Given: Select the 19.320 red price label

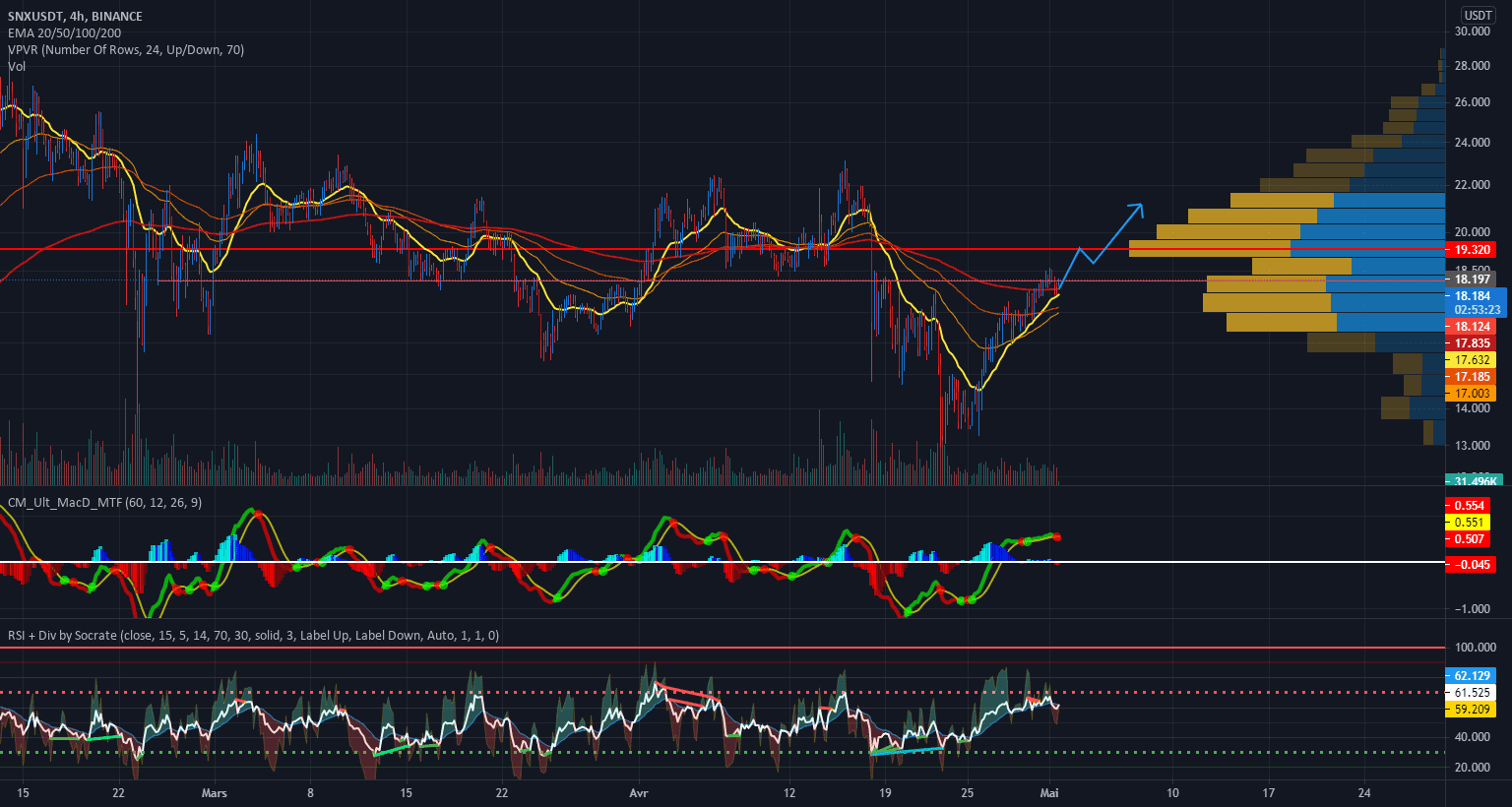Looking at the screenshot, I should pyautogui.click(x=1471, y=250).
